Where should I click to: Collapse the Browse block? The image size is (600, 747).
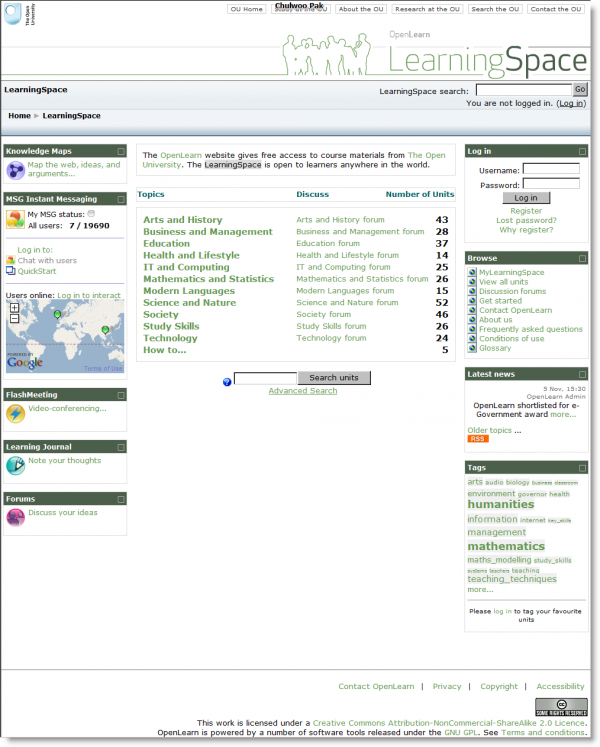click(x=582, y=258)
